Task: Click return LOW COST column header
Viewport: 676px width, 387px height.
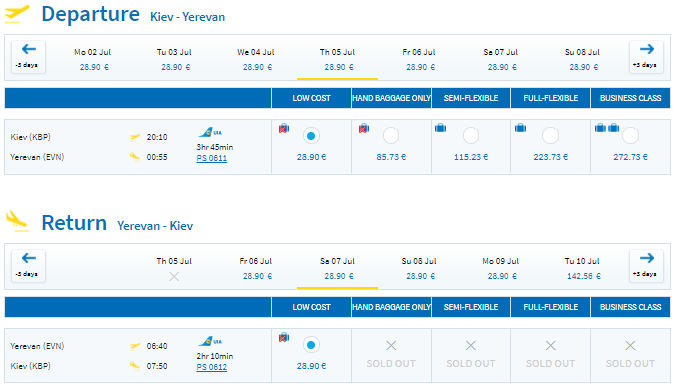Action: (311, 307)
